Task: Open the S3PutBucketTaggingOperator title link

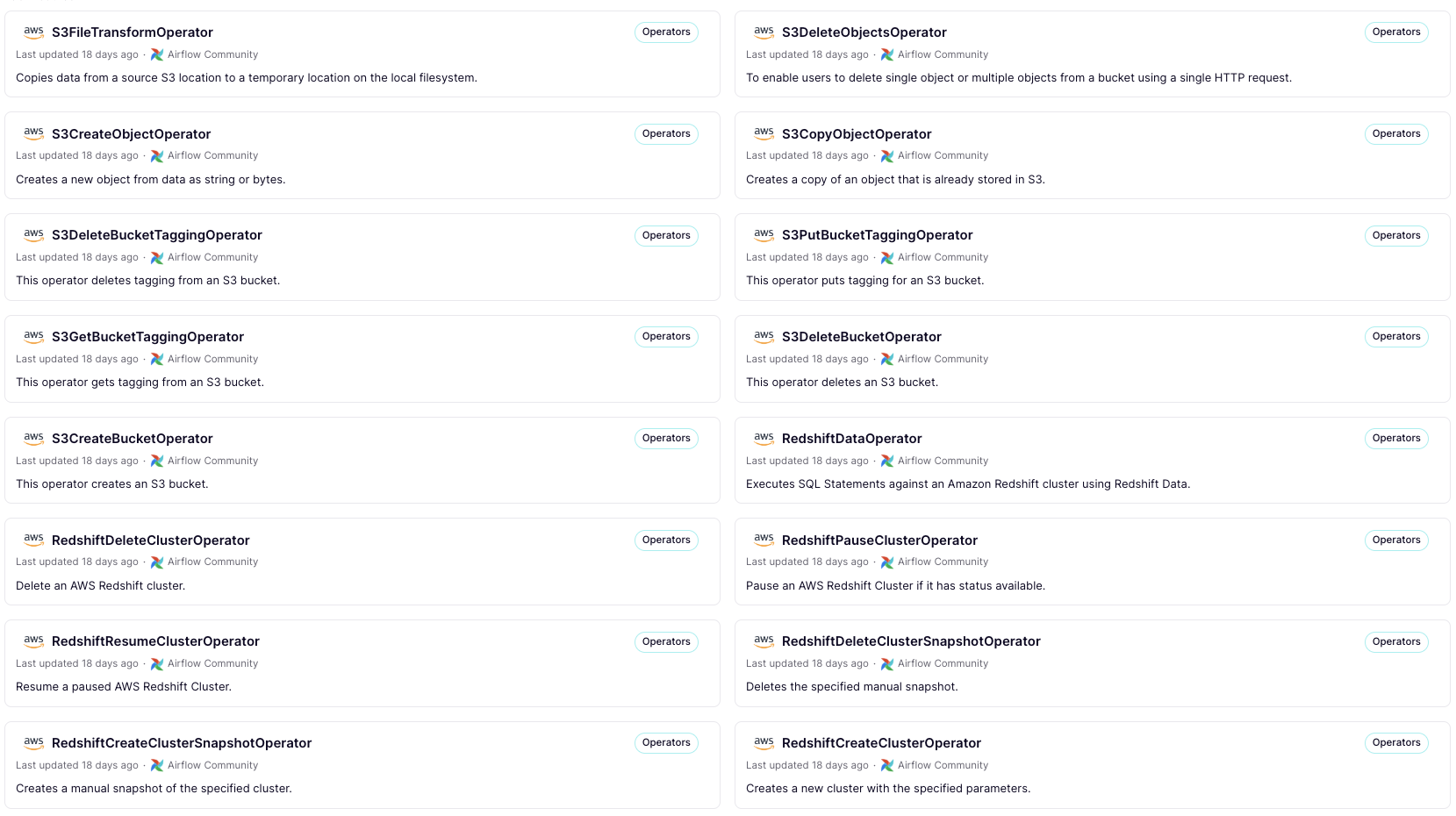Action: (x=877, y=235)
